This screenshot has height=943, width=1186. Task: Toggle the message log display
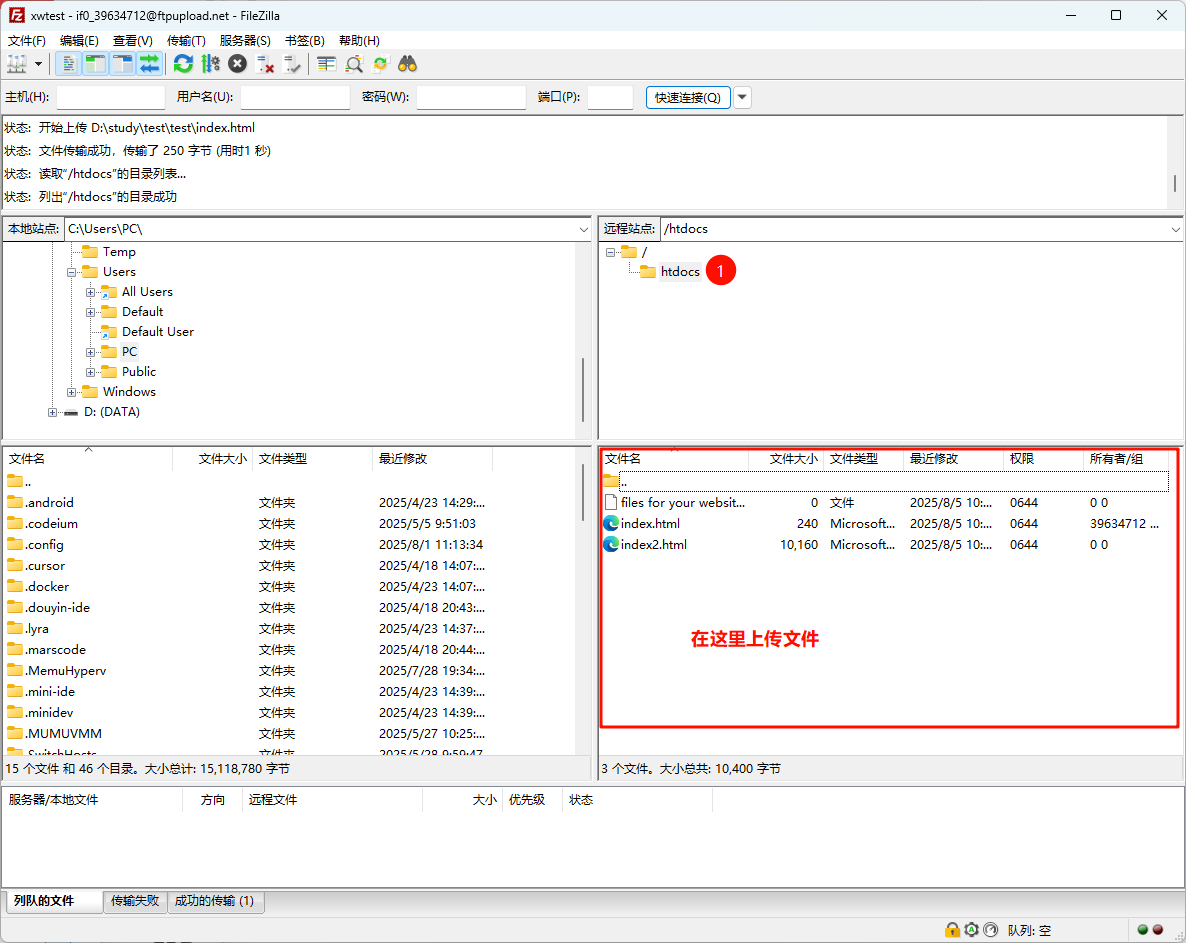[68, 64]
